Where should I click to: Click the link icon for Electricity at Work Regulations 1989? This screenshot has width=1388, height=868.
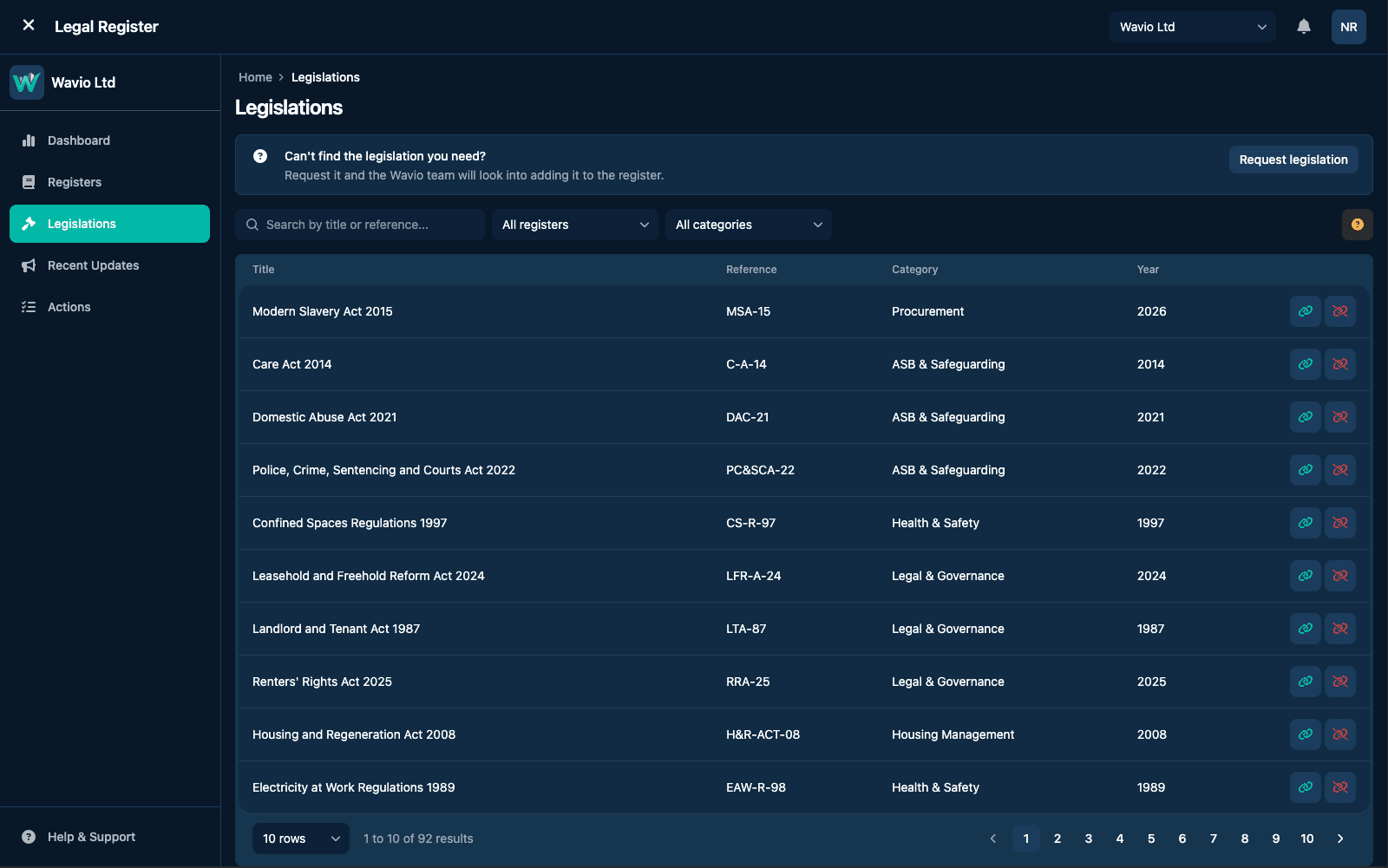point(1306,787)
